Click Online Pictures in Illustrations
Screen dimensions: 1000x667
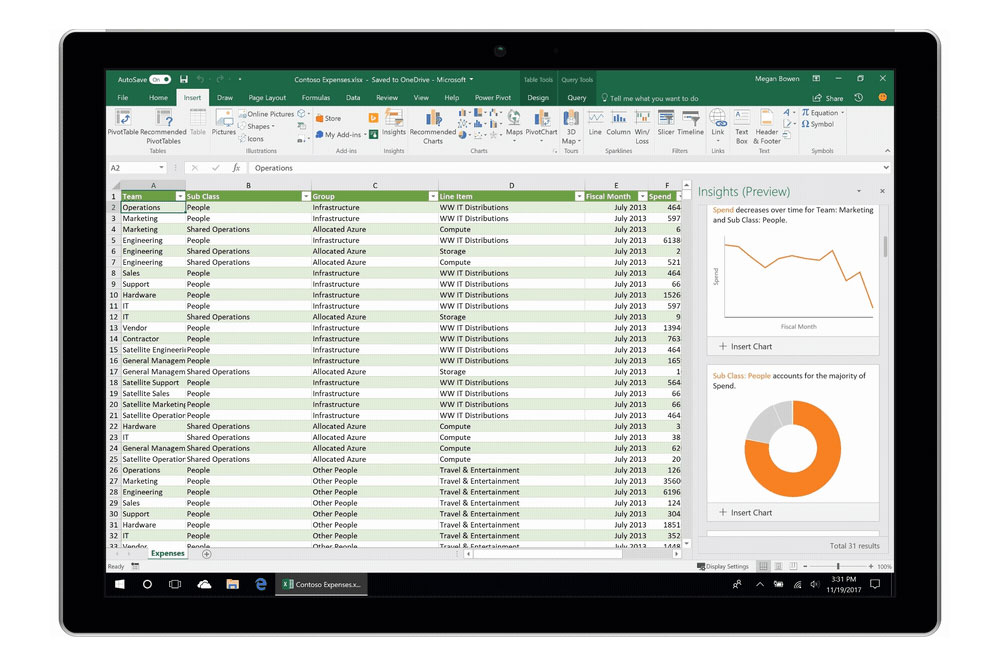point(267,114)
